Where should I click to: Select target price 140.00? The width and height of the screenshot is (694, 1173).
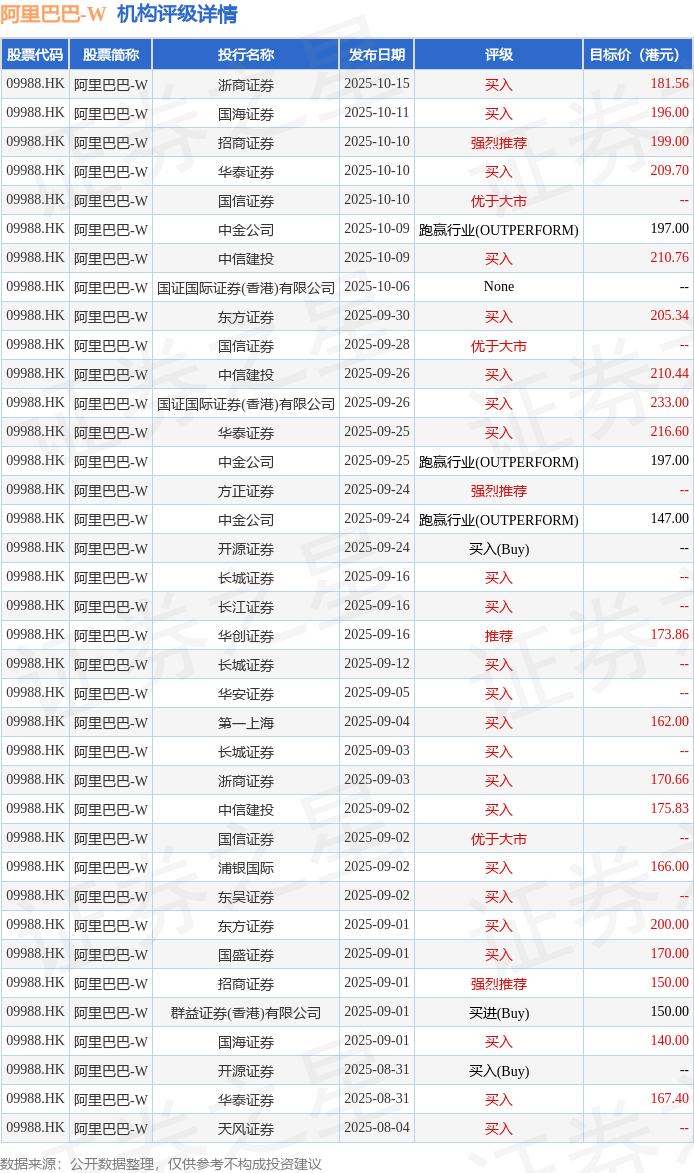(x=669, y=1041)
